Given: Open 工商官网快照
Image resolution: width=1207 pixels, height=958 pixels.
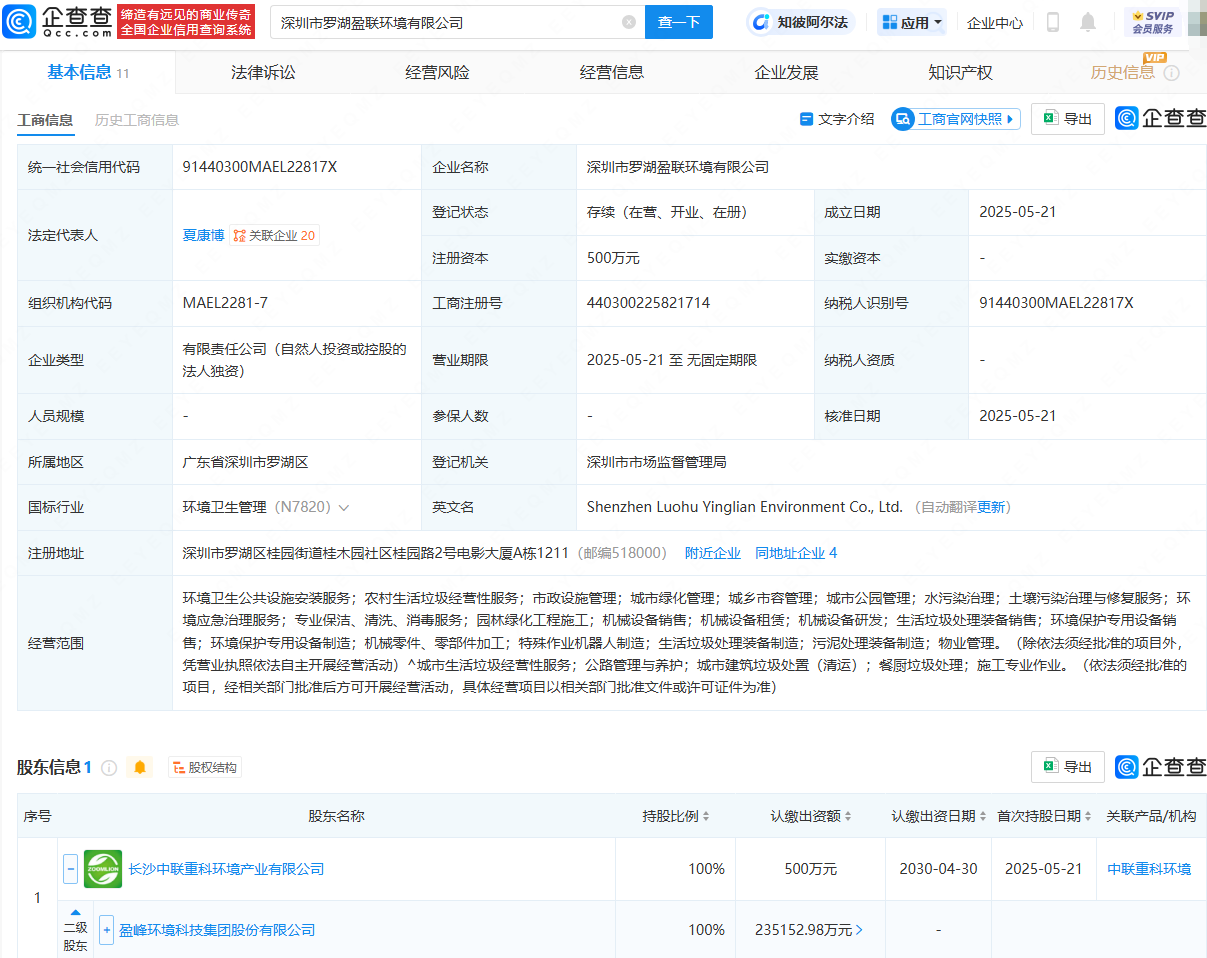Looking at the screenshot, I should coord(956,119).
